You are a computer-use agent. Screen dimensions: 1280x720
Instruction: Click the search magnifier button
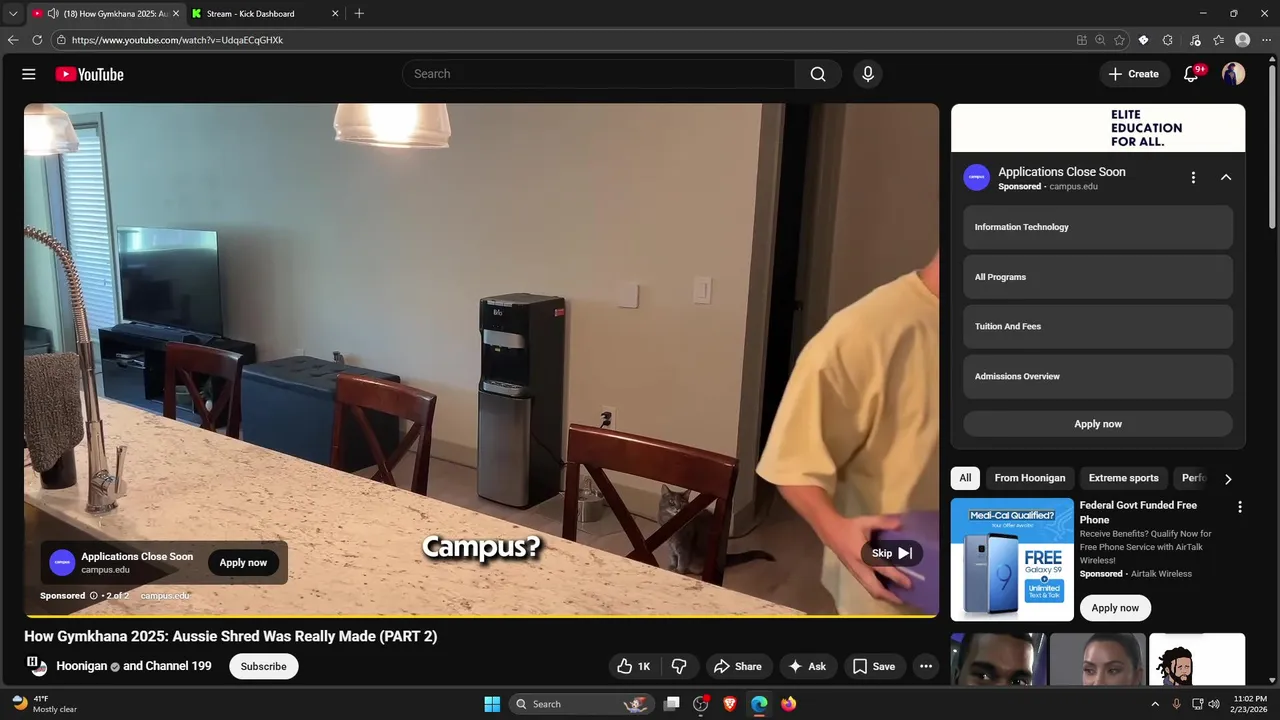[818, 74]
